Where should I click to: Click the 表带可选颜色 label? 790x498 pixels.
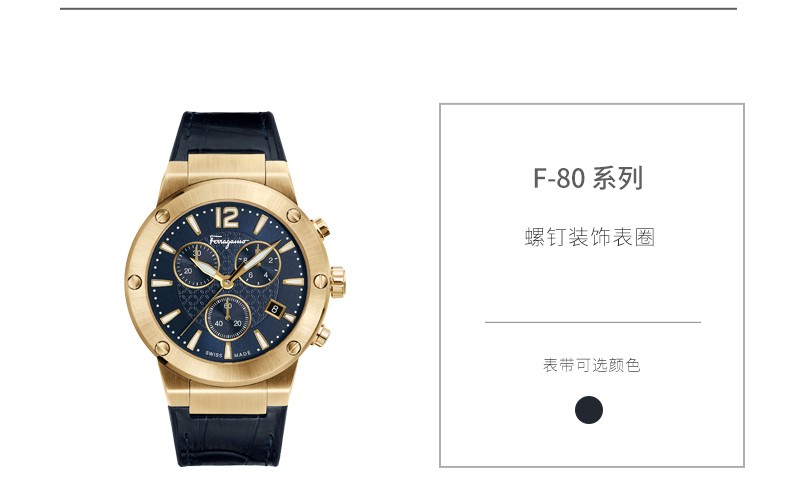pos(591,365)
